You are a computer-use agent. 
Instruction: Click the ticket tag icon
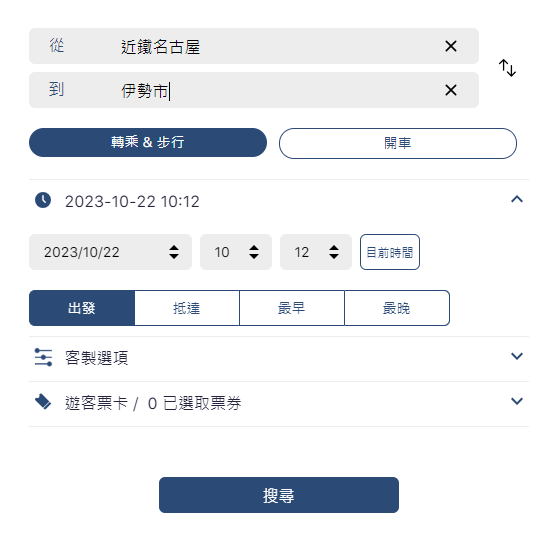[x=43, y=402]
